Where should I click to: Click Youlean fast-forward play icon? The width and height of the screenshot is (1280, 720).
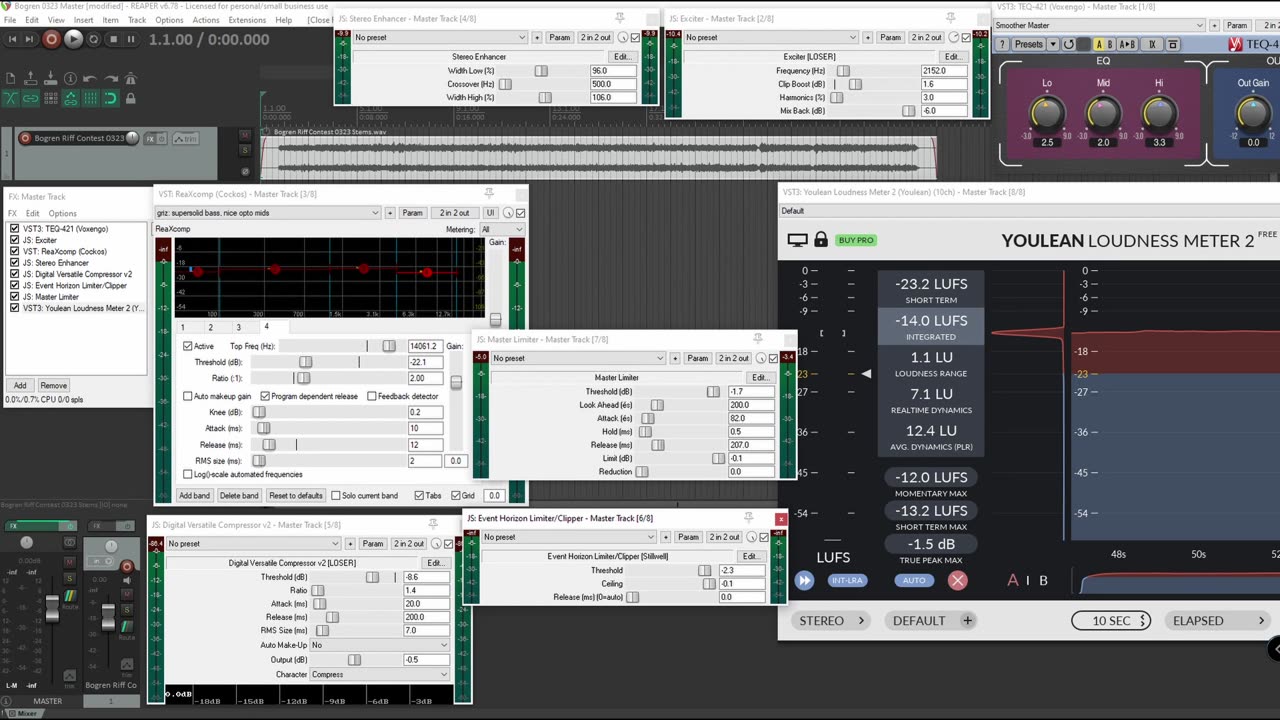pos(805,580)
